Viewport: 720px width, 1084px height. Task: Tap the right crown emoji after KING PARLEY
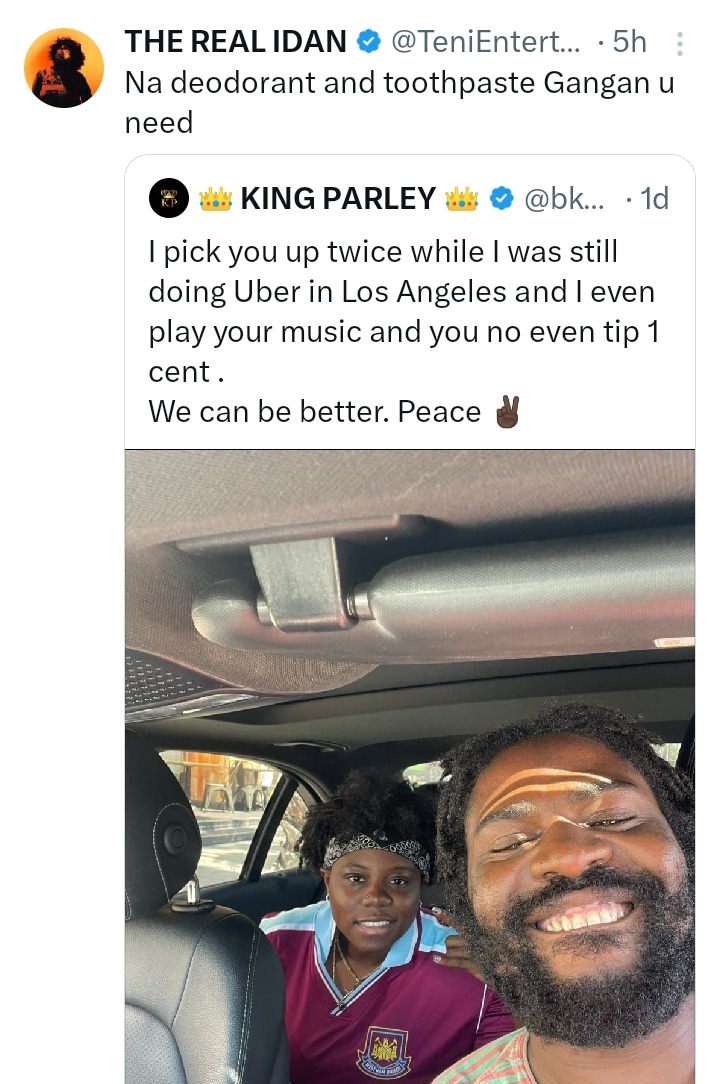(462, 199)
